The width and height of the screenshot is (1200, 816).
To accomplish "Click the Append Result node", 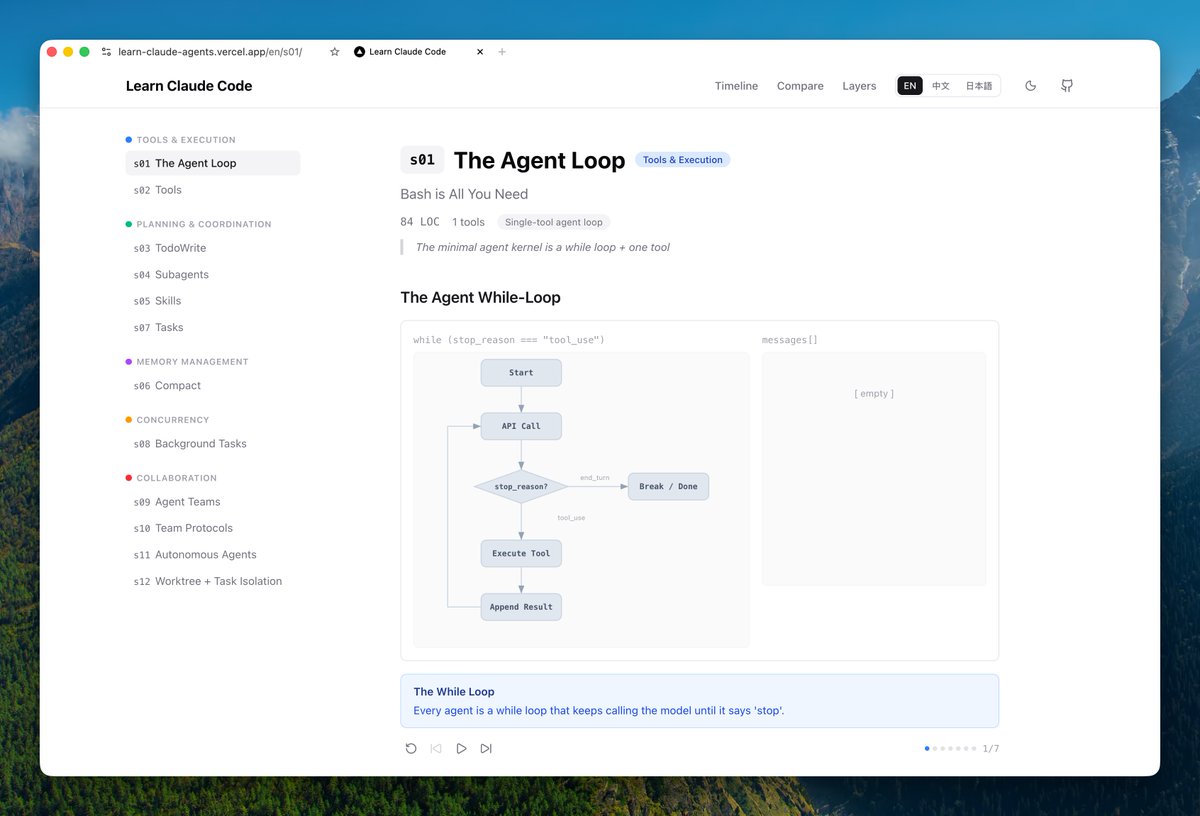I will coord(521,607).
